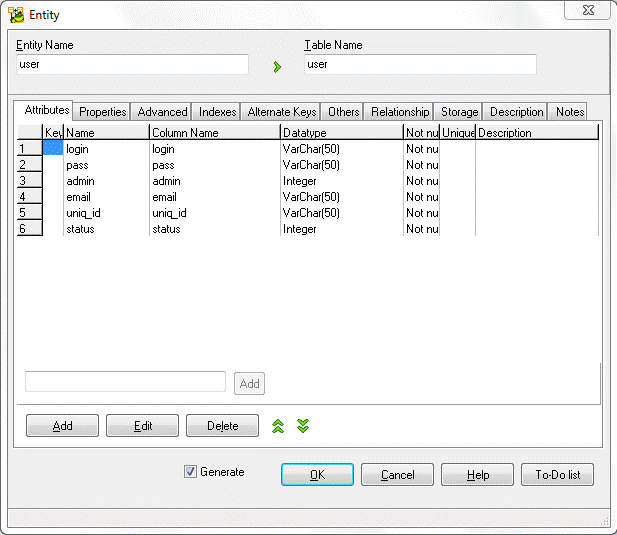Viewport: 617px width, 535px height.
Task: Click the Entity window title icon
Action: [x=17, y=15]
